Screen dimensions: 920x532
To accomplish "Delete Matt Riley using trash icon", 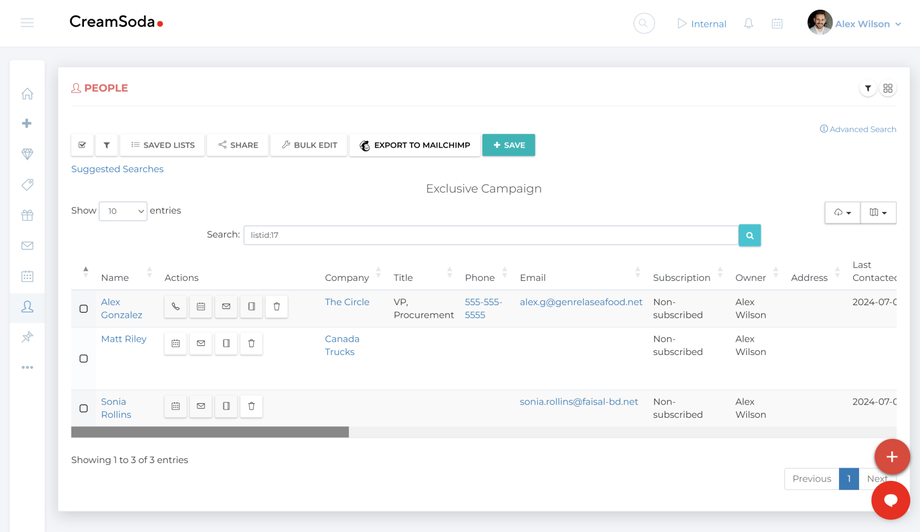I will coord(251,343).
